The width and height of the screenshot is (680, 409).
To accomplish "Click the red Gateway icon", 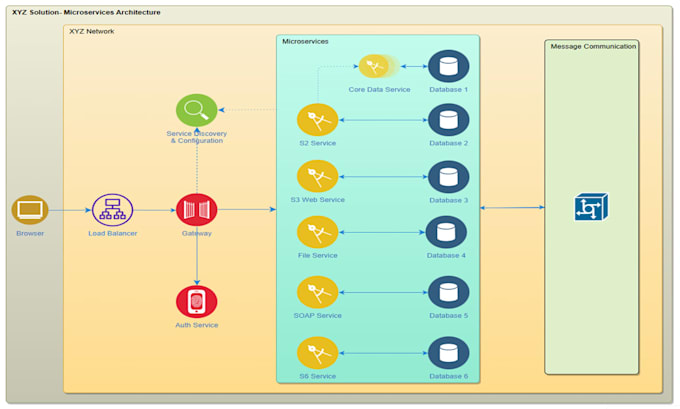I will (196, 210).
